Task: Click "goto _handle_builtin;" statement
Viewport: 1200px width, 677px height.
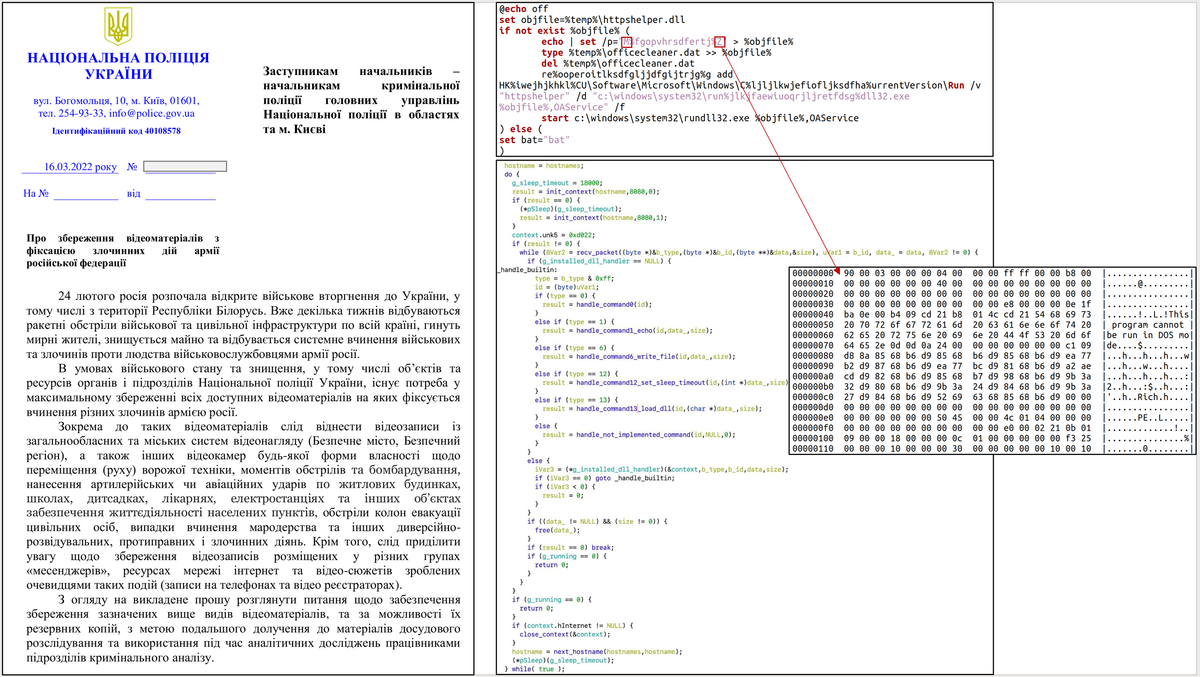Action: click(635, 478)
